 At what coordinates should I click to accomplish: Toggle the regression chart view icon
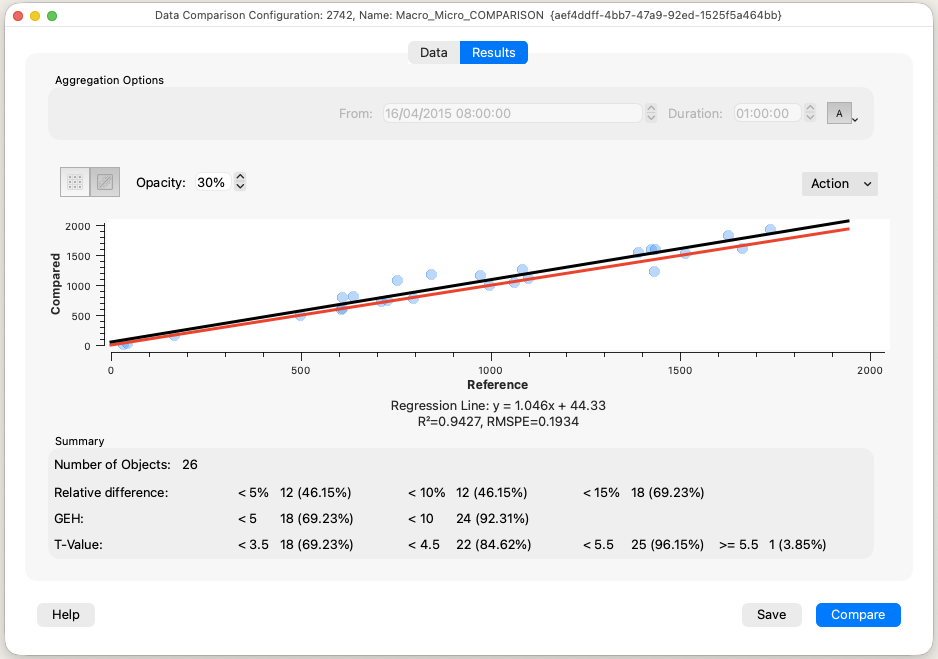point(105,182)
